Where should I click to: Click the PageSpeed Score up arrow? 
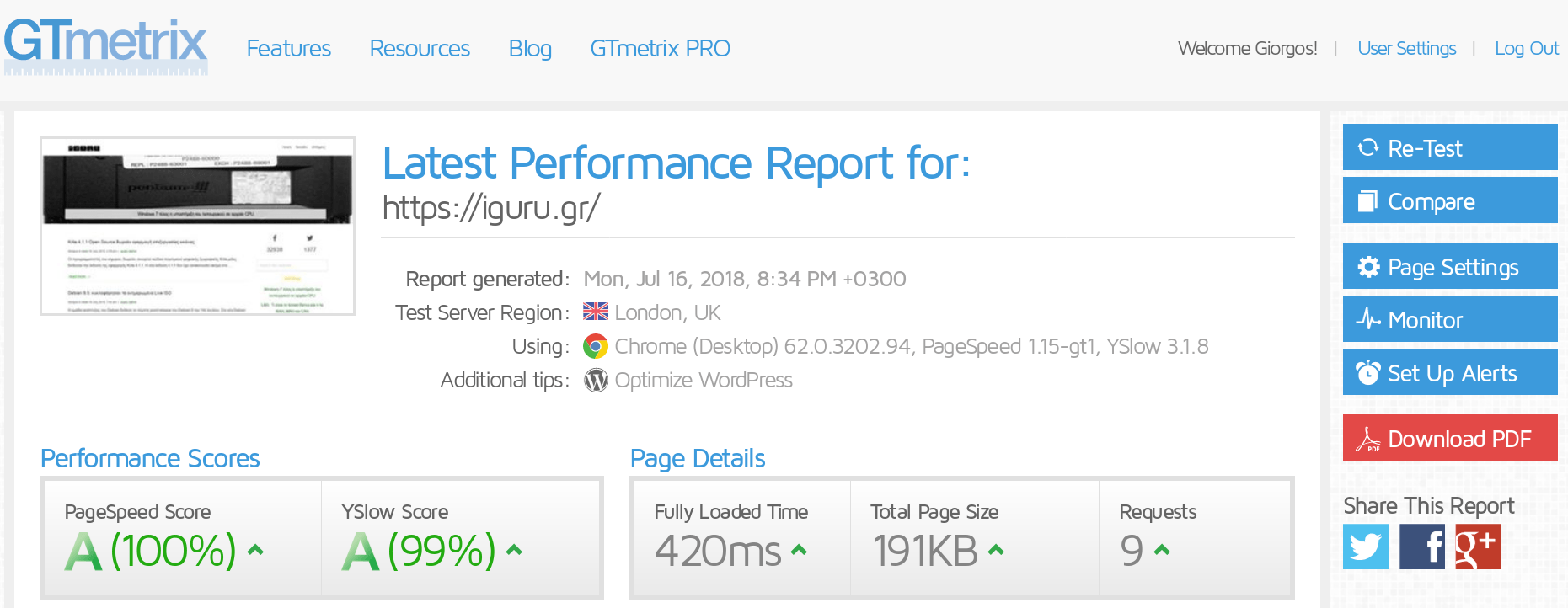256,551
